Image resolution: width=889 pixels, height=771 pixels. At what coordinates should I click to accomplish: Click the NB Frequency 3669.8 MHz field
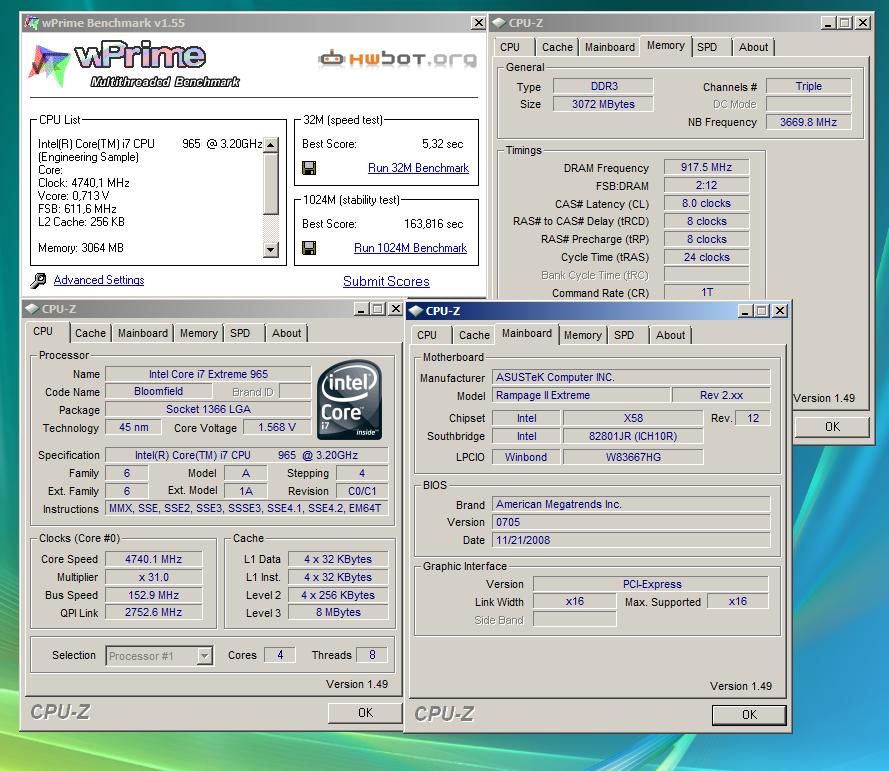(808, 122)
